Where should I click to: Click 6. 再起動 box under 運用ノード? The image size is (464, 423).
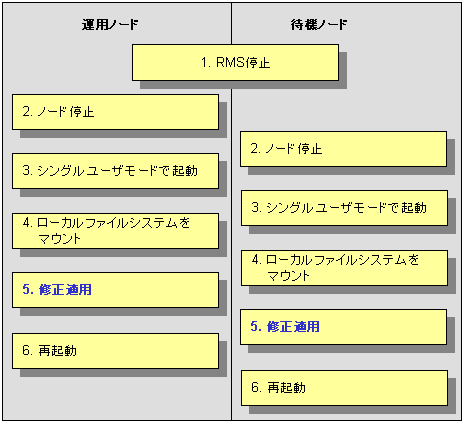point(115,351)
